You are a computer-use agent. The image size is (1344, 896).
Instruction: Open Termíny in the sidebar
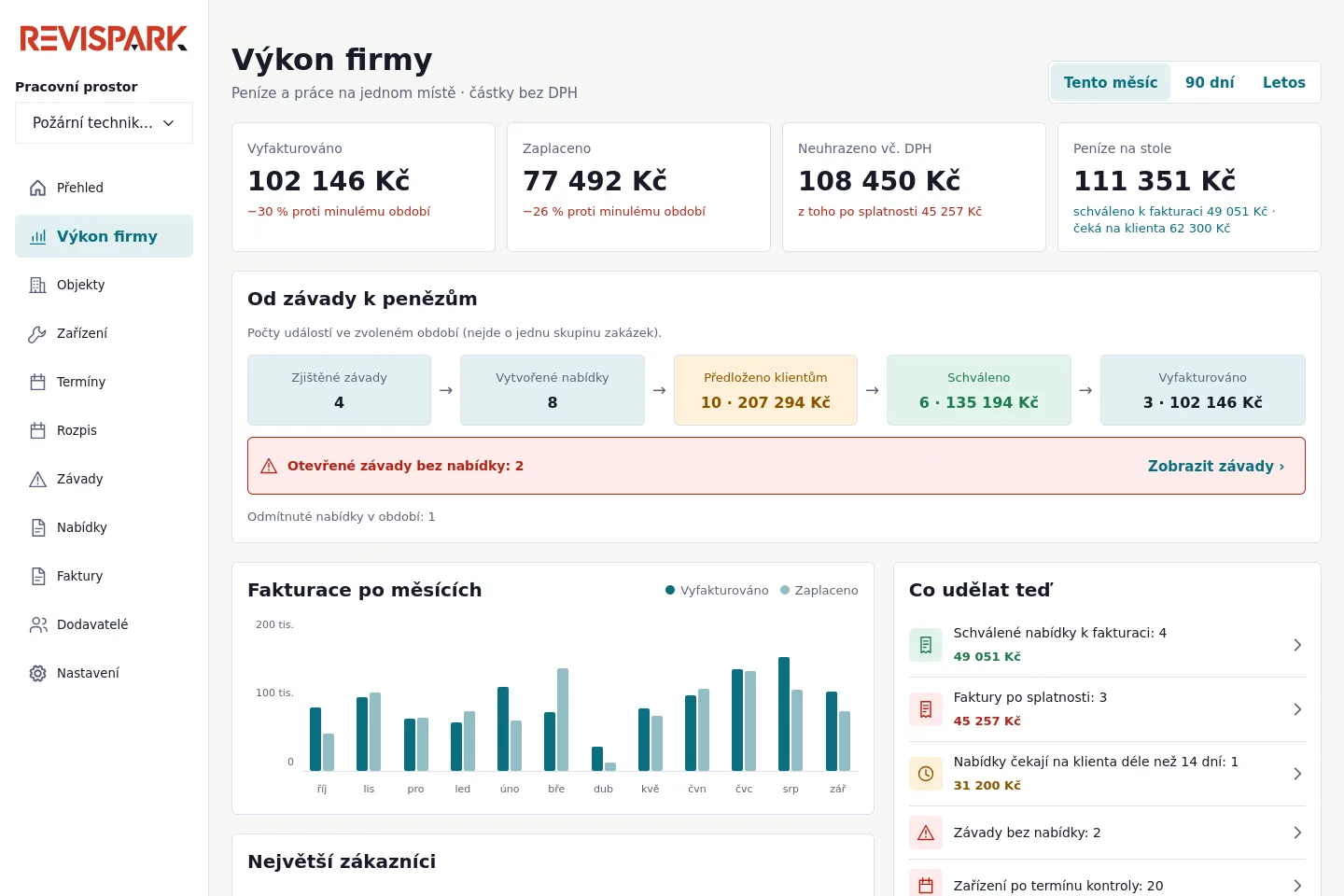tap(104, 382)
